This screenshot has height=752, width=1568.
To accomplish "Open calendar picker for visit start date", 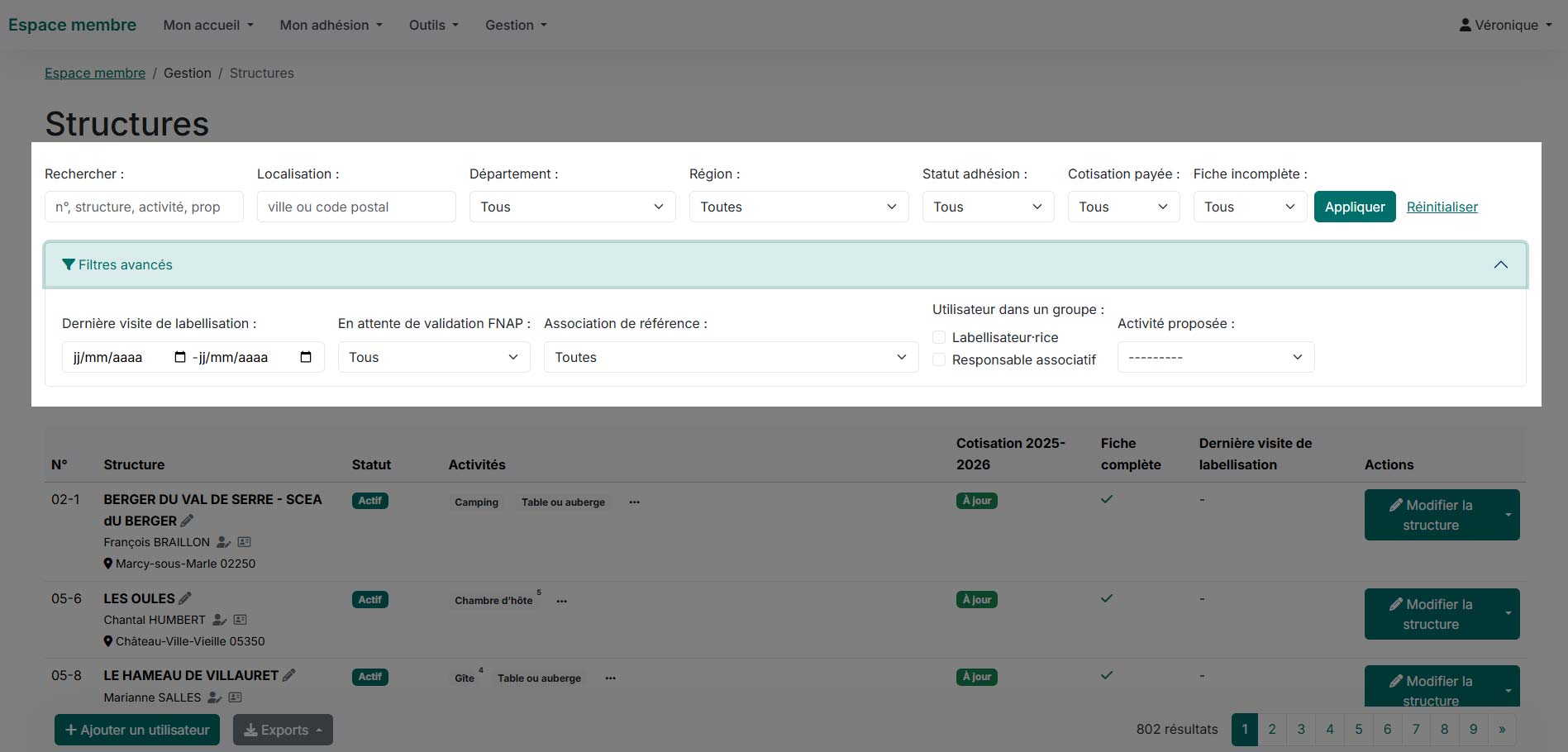I will tap(180, 357).
